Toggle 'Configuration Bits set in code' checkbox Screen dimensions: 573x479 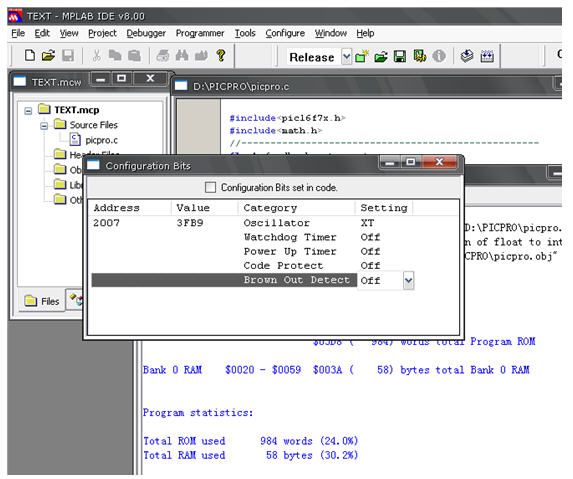210,187
